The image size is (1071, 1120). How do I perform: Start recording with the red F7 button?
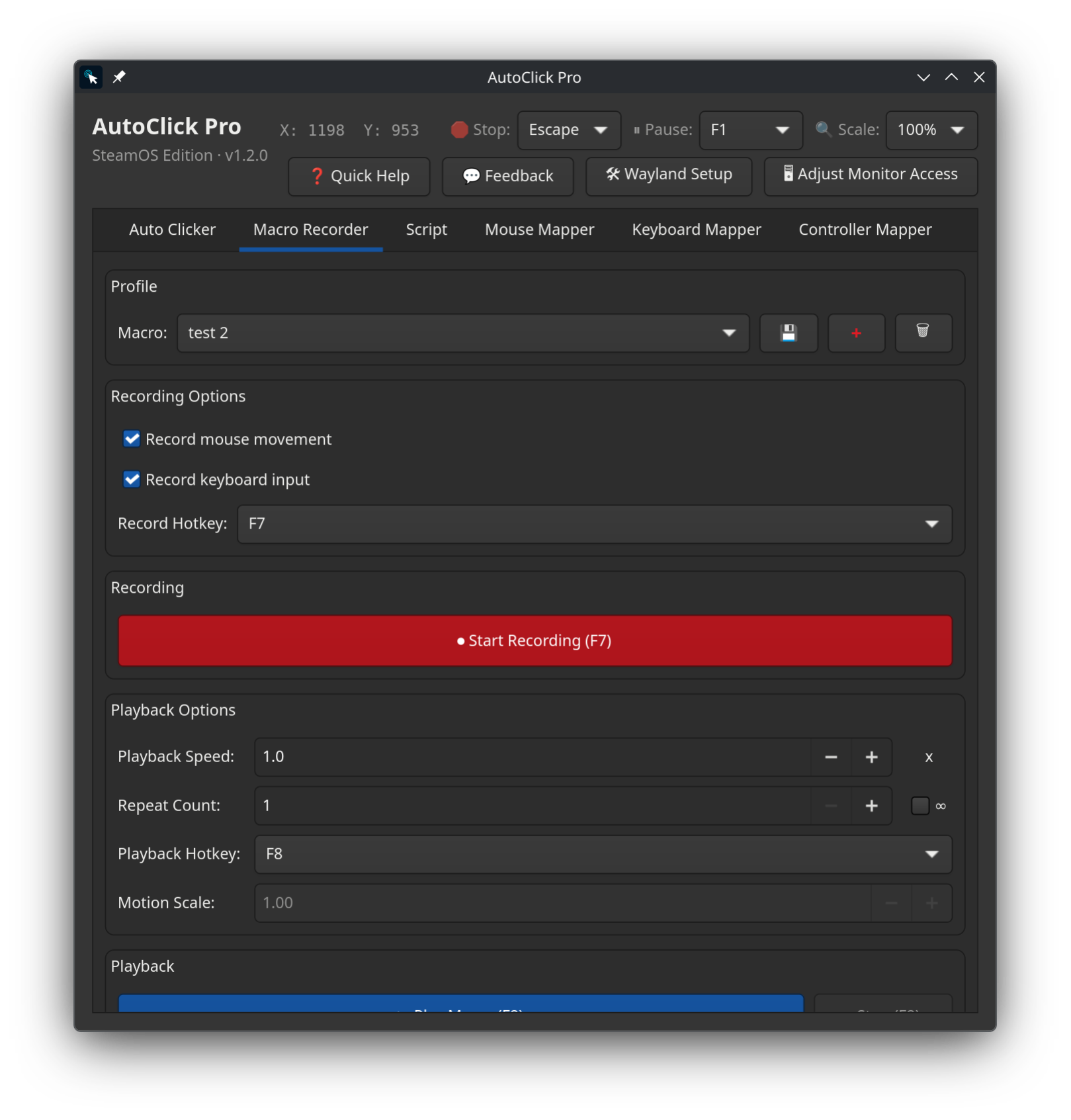click(x=535, y=640)
